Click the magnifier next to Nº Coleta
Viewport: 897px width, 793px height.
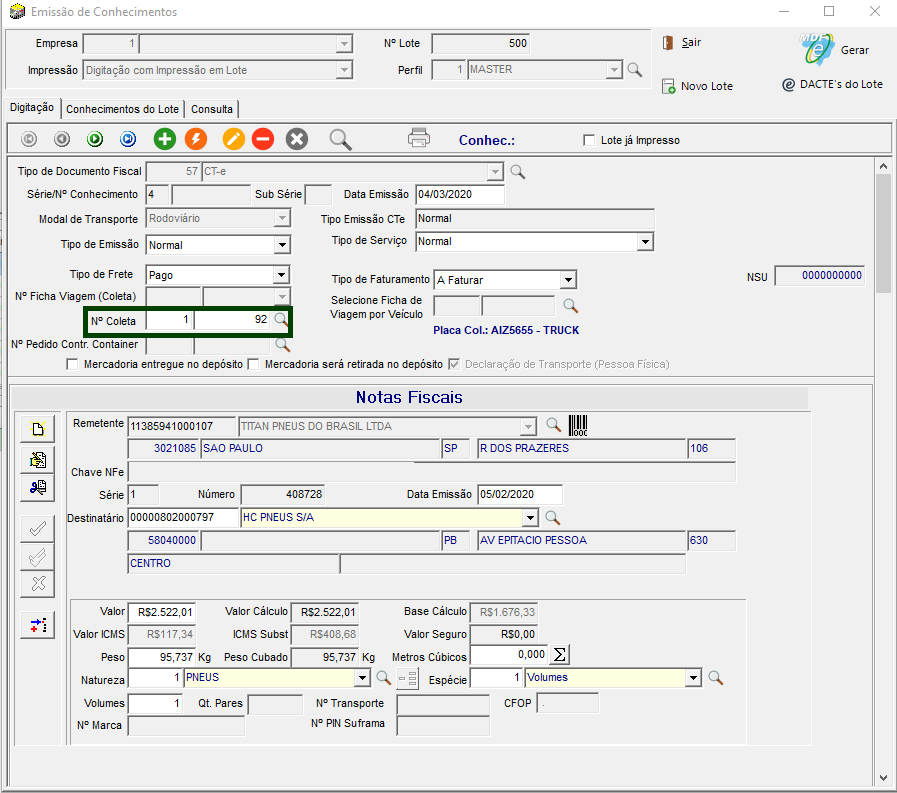point(281,320)
